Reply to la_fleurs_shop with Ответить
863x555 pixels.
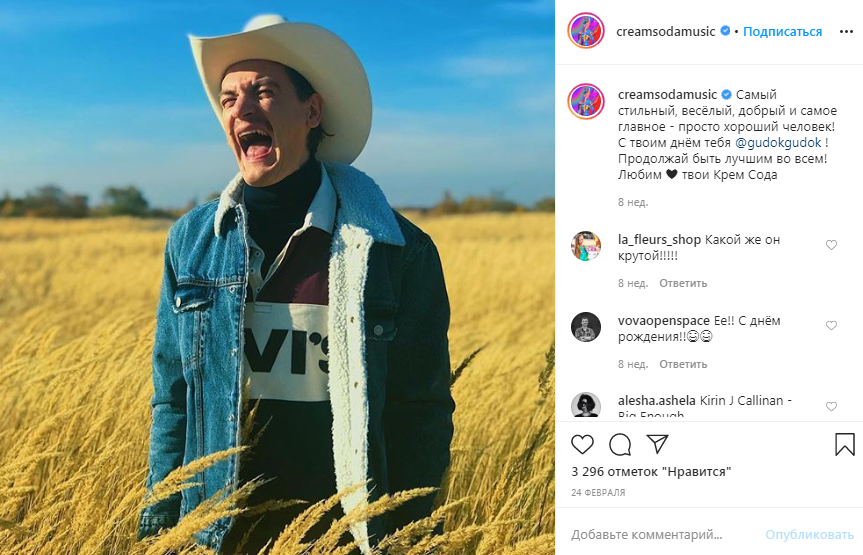click(x=683, y=283)
